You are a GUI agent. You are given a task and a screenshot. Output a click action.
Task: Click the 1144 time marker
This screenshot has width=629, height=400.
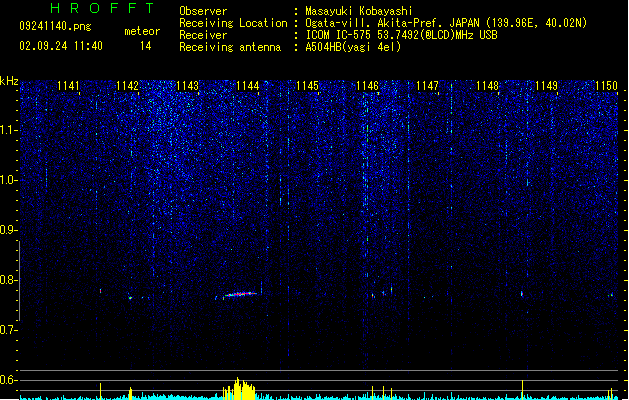(248, 86)
